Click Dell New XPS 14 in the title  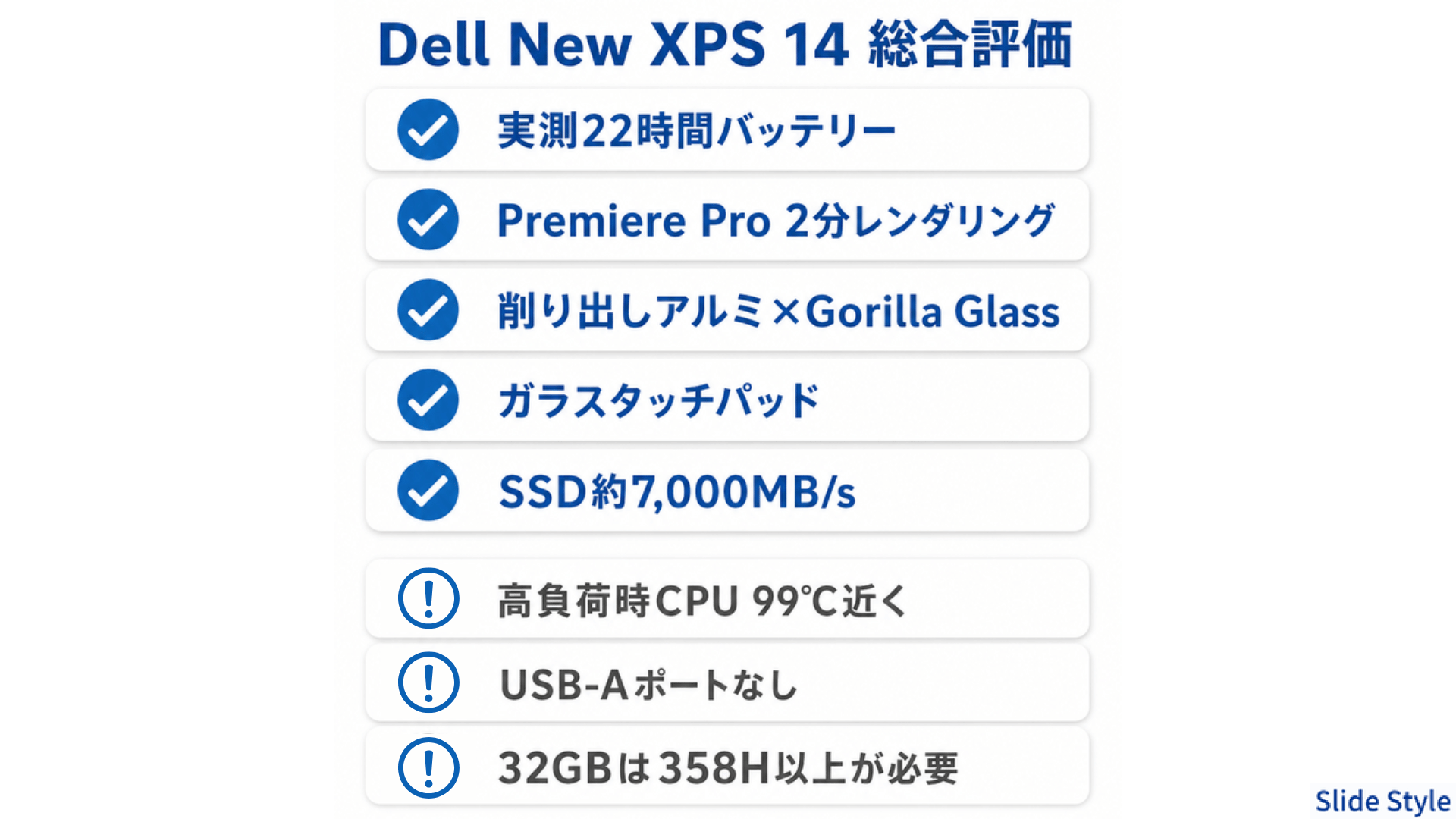[613, 44]
